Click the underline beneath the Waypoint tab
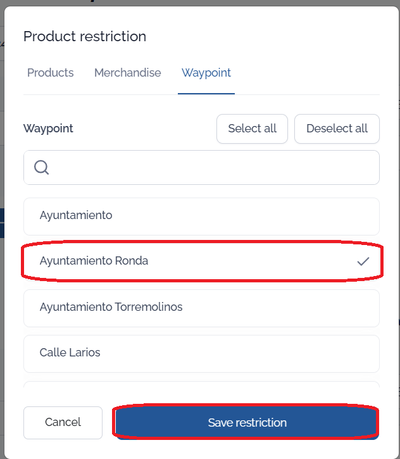 point(206,94)
